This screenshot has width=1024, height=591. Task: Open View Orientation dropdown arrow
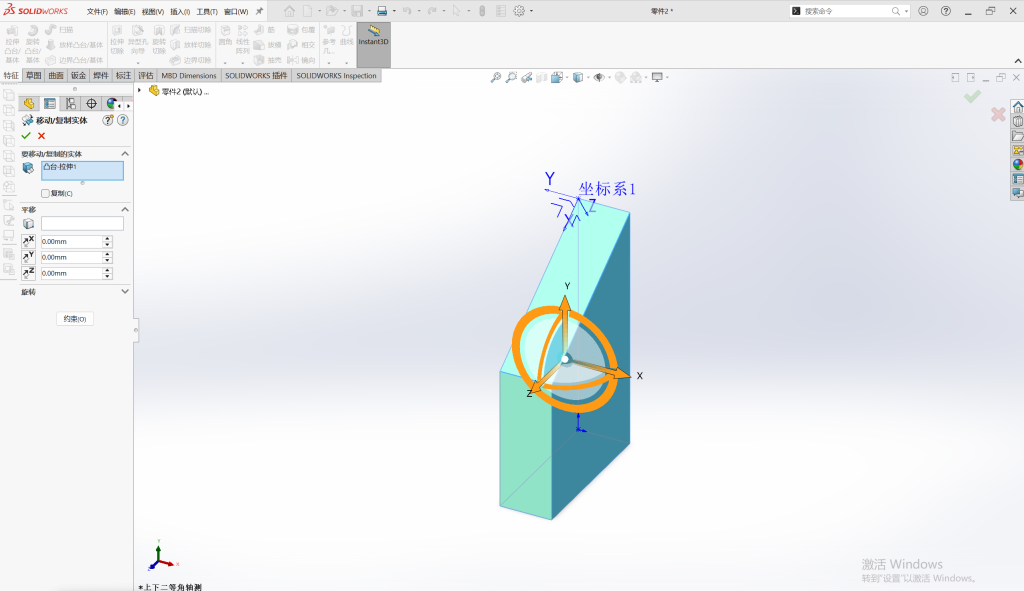(x=567, y=77)
